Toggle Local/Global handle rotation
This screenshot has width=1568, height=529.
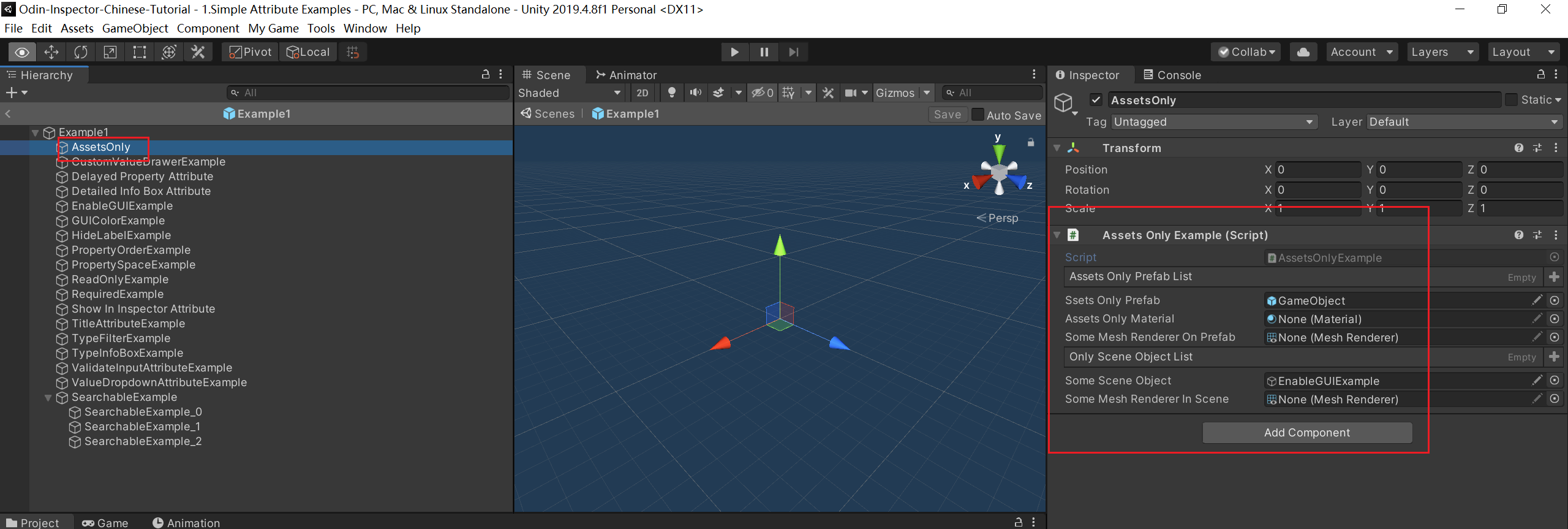coord(309,52)
